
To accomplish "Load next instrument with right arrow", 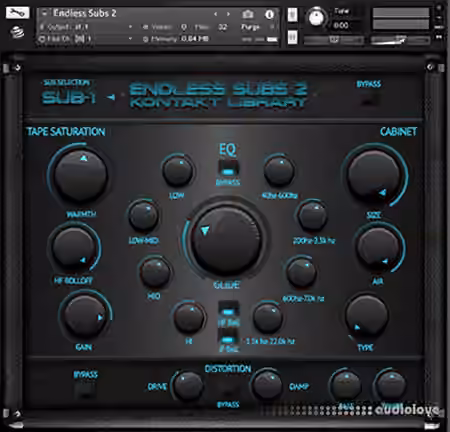I will tap(228, 14).
